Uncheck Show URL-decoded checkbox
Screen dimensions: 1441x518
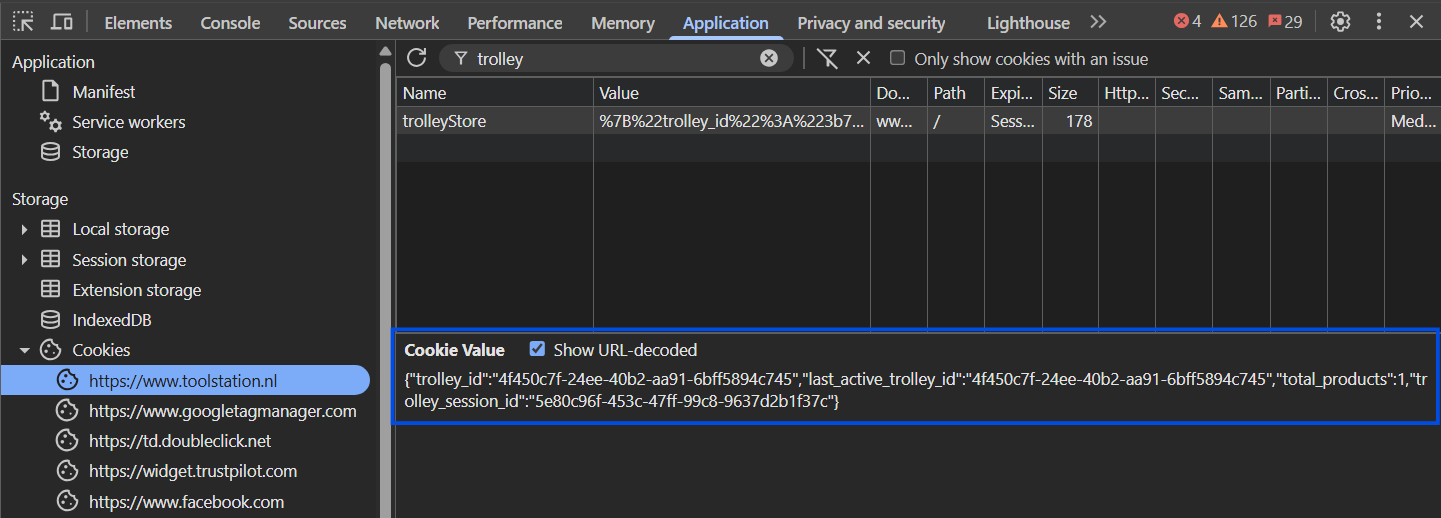click(x=538, y=349)
